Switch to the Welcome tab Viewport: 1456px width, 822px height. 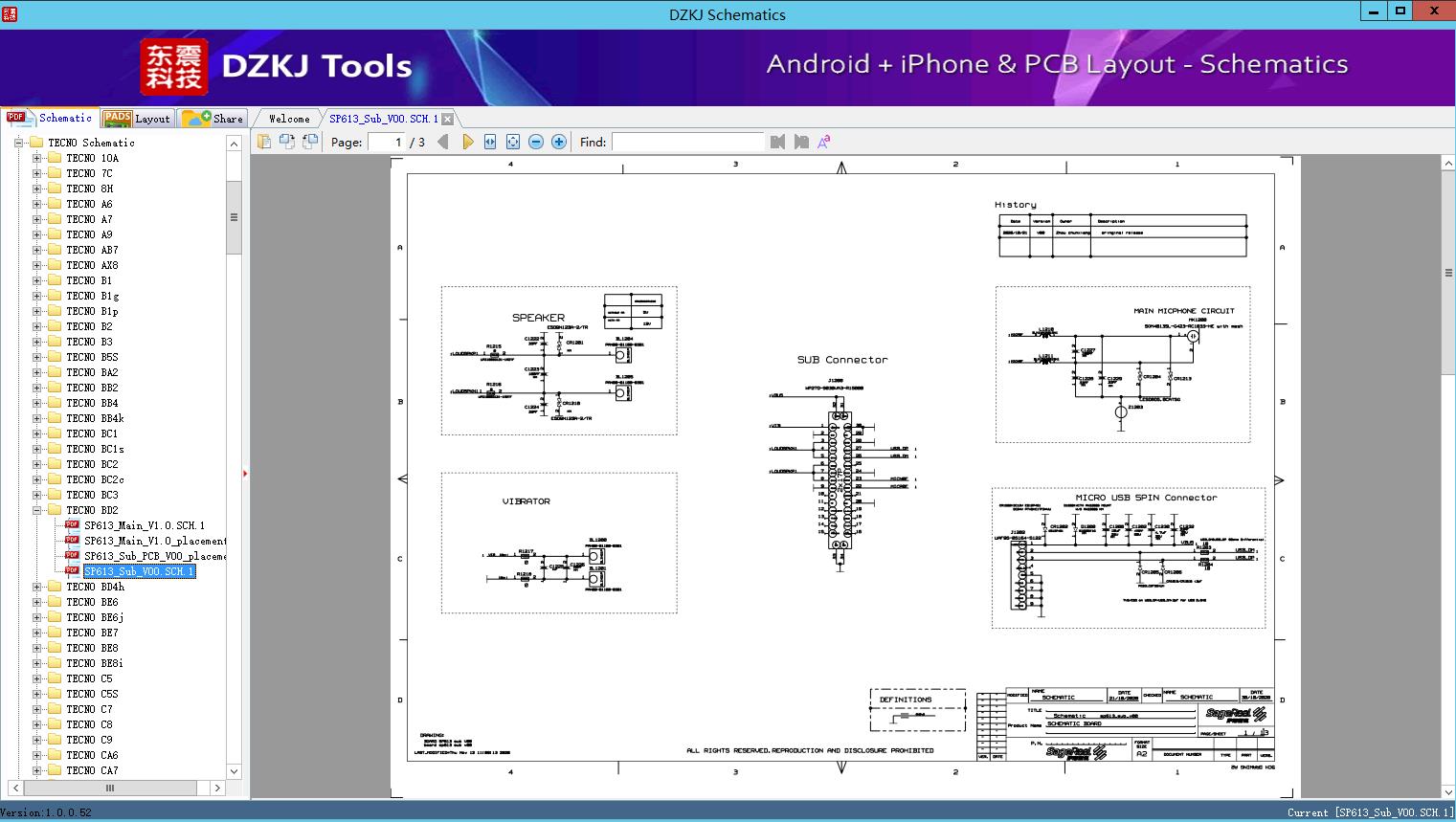click(289, 119)
